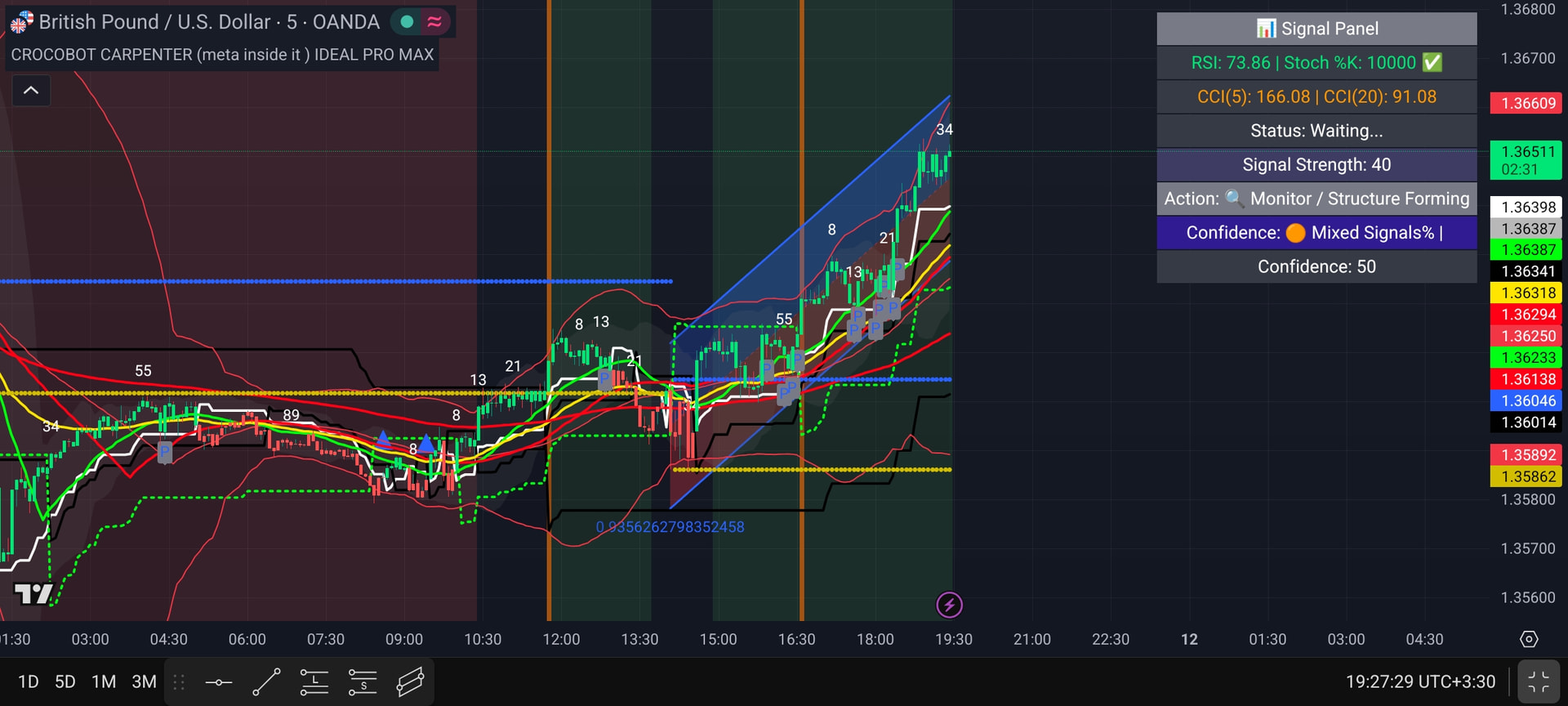Image resolution: width=1568 pixels, height=706 pixels.
Task: Select the horizontal line drawing tool
Action: 218,682
